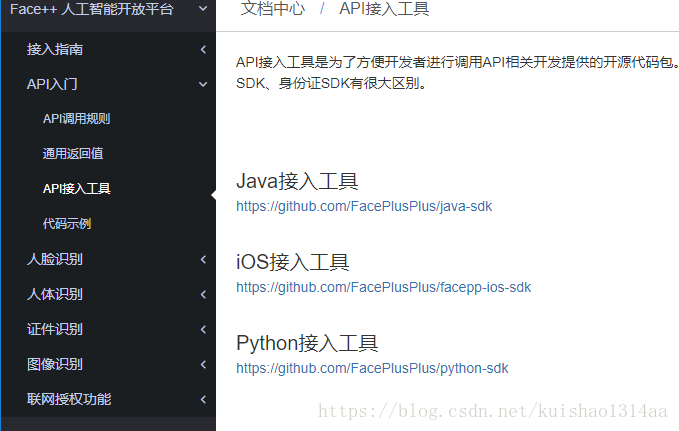Select the 接入指南 menu label
This screenshot has width=679, height=431.
click(55, 49)
